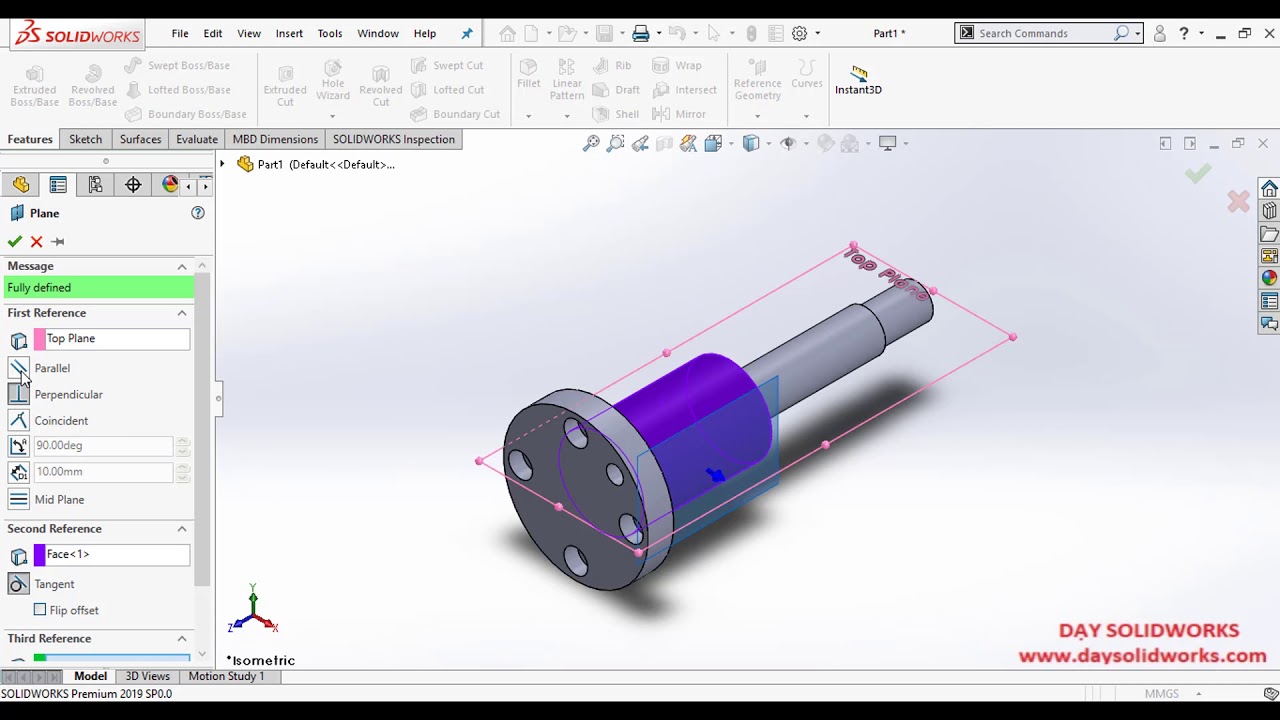Open the plane help question icon
1280x720 pixels.
[198, 213]
